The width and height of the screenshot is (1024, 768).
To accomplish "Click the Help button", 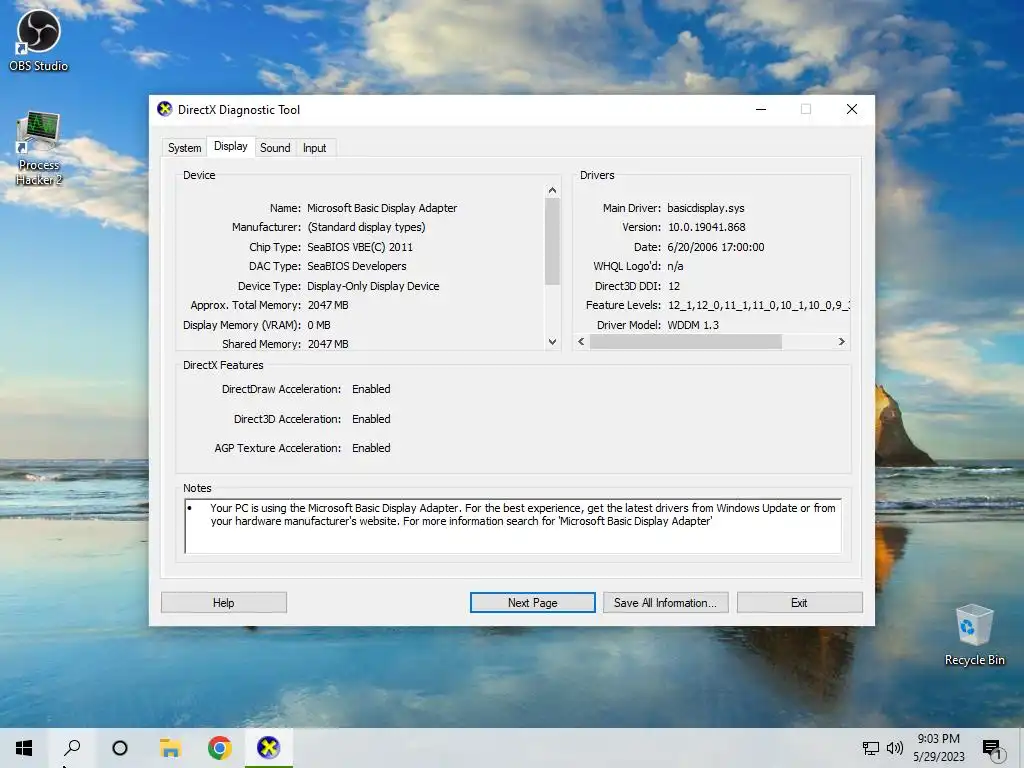I will [223, 603].
